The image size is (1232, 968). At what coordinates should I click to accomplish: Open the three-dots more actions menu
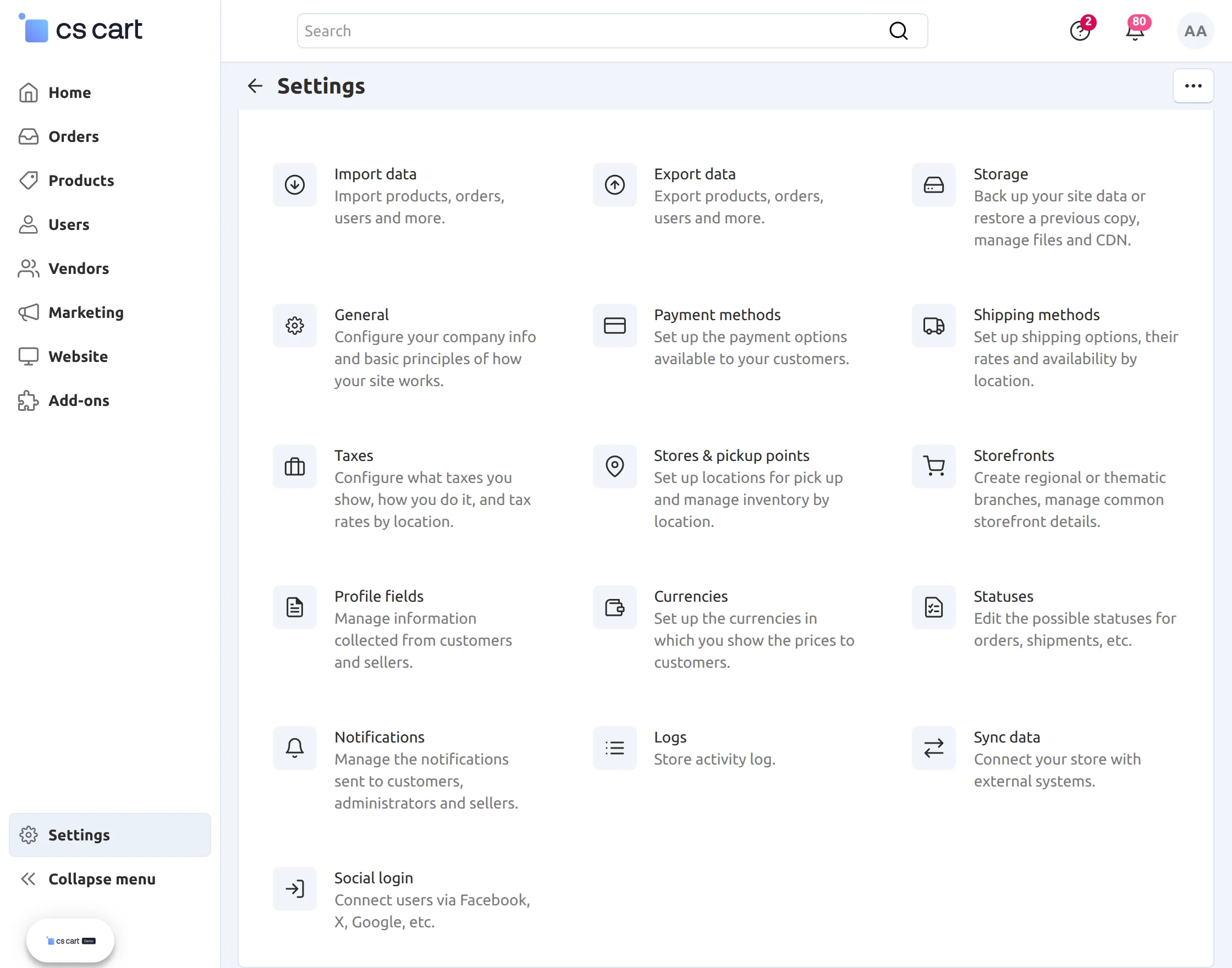1193,86
